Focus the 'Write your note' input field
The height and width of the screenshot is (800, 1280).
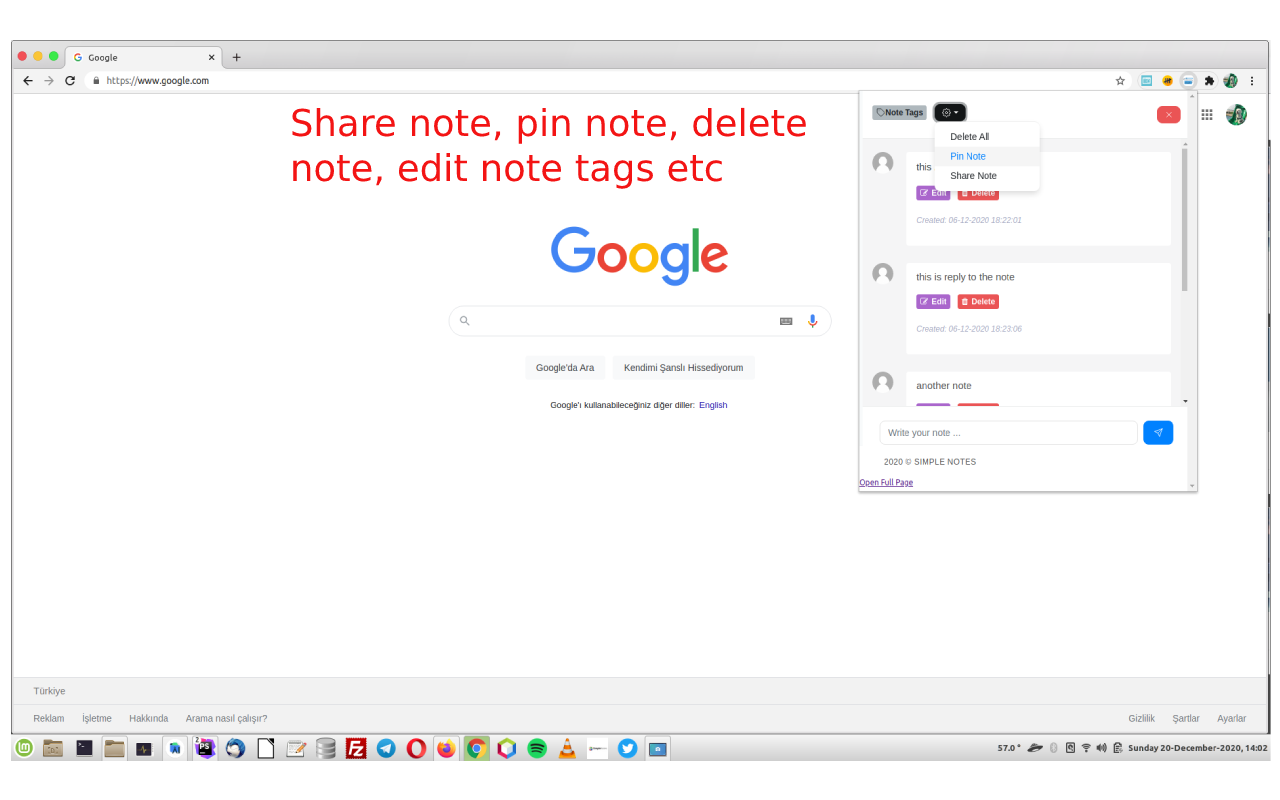coord(1008,433)
